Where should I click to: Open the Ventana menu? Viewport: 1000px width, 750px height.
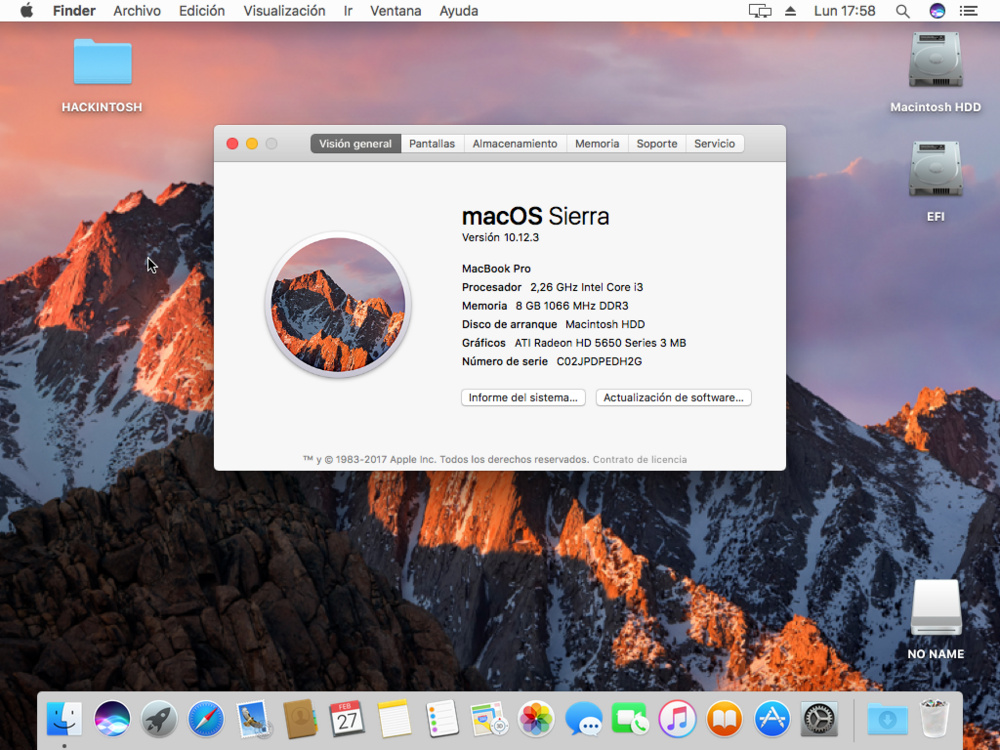tap(395, 11)
